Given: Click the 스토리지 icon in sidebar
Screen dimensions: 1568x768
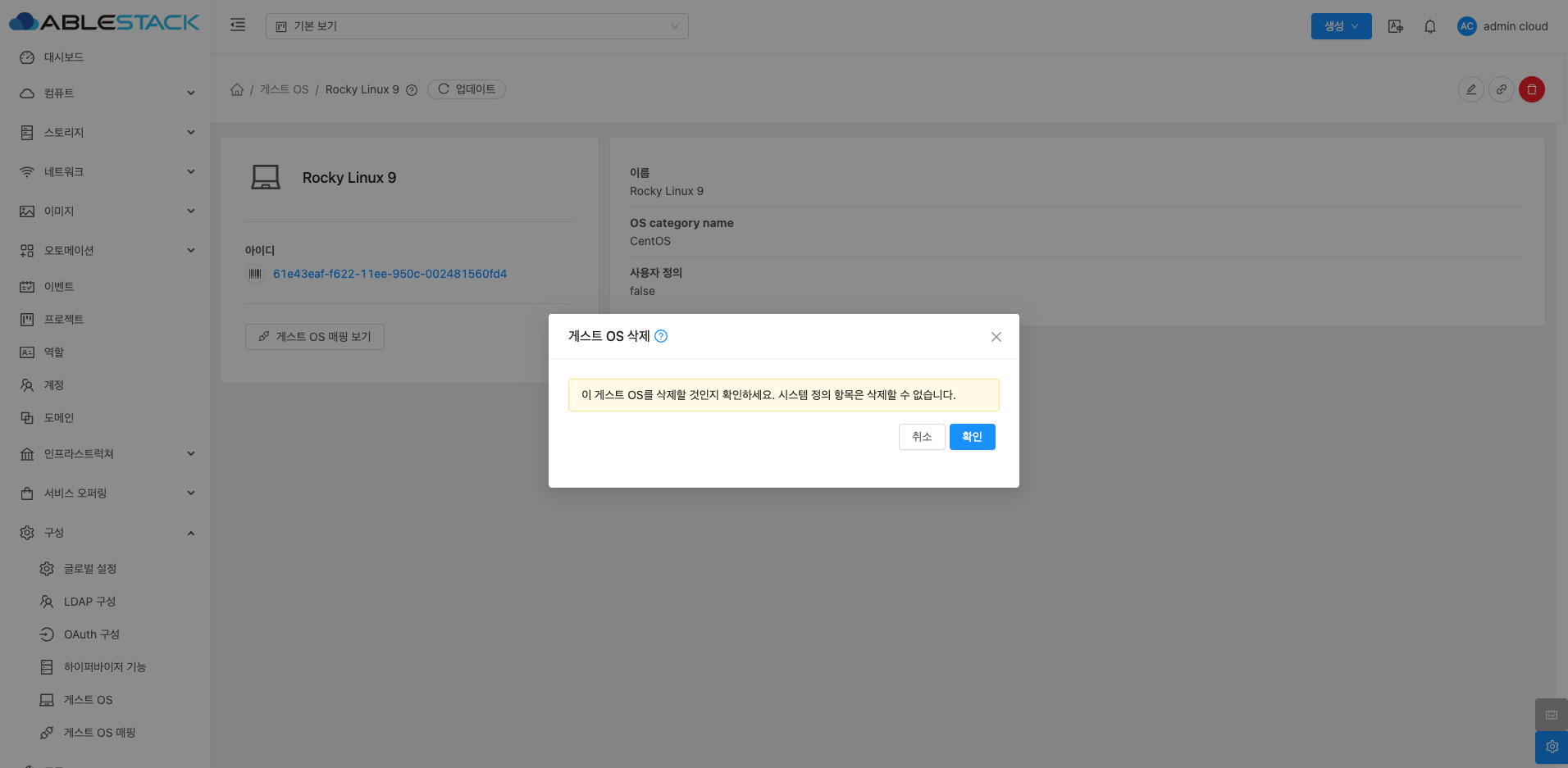Looking at the screenshot, I should click(x=27, y=133).
